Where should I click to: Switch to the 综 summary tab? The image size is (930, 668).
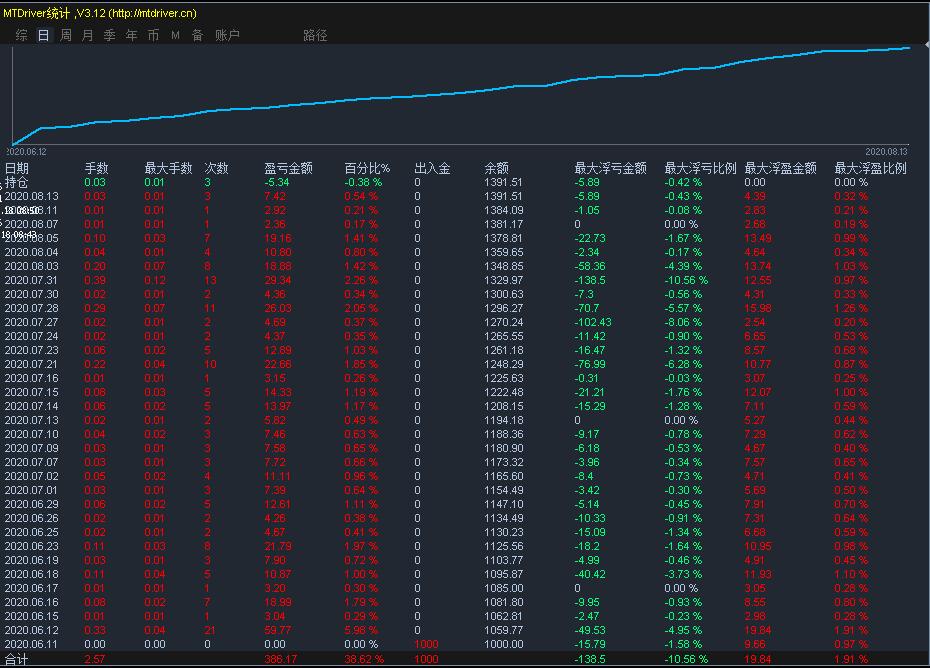point(21,35)
